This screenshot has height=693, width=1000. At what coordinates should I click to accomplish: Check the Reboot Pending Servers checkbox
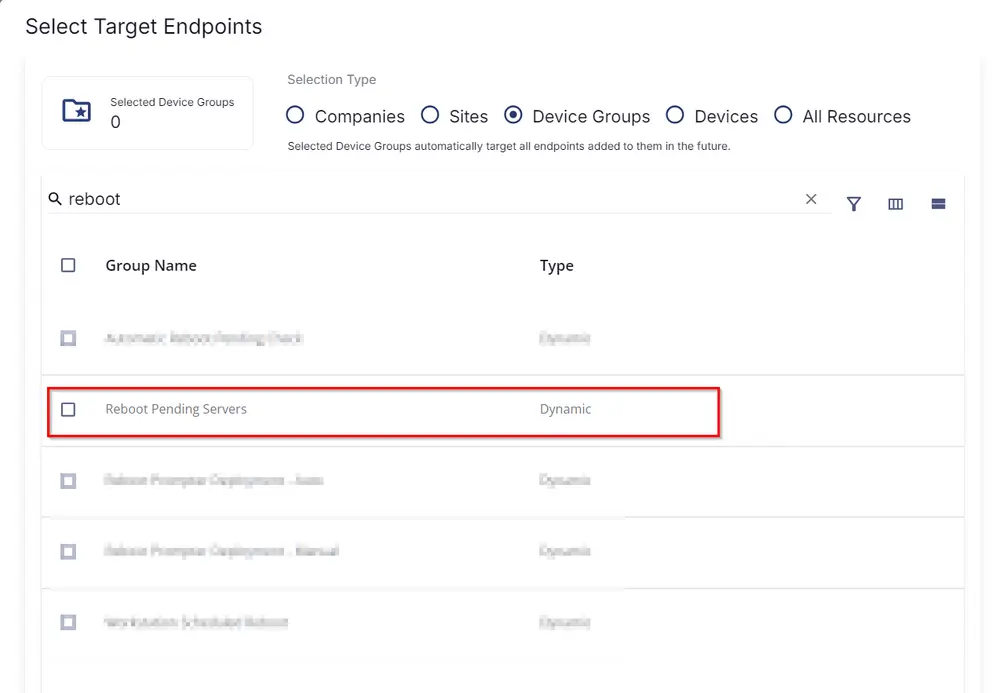click(68, 409)
